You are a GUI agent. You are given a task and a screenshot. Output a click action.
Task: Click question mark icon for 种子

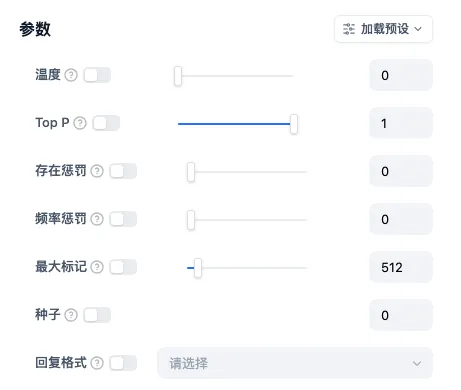(x=71, y=315)
